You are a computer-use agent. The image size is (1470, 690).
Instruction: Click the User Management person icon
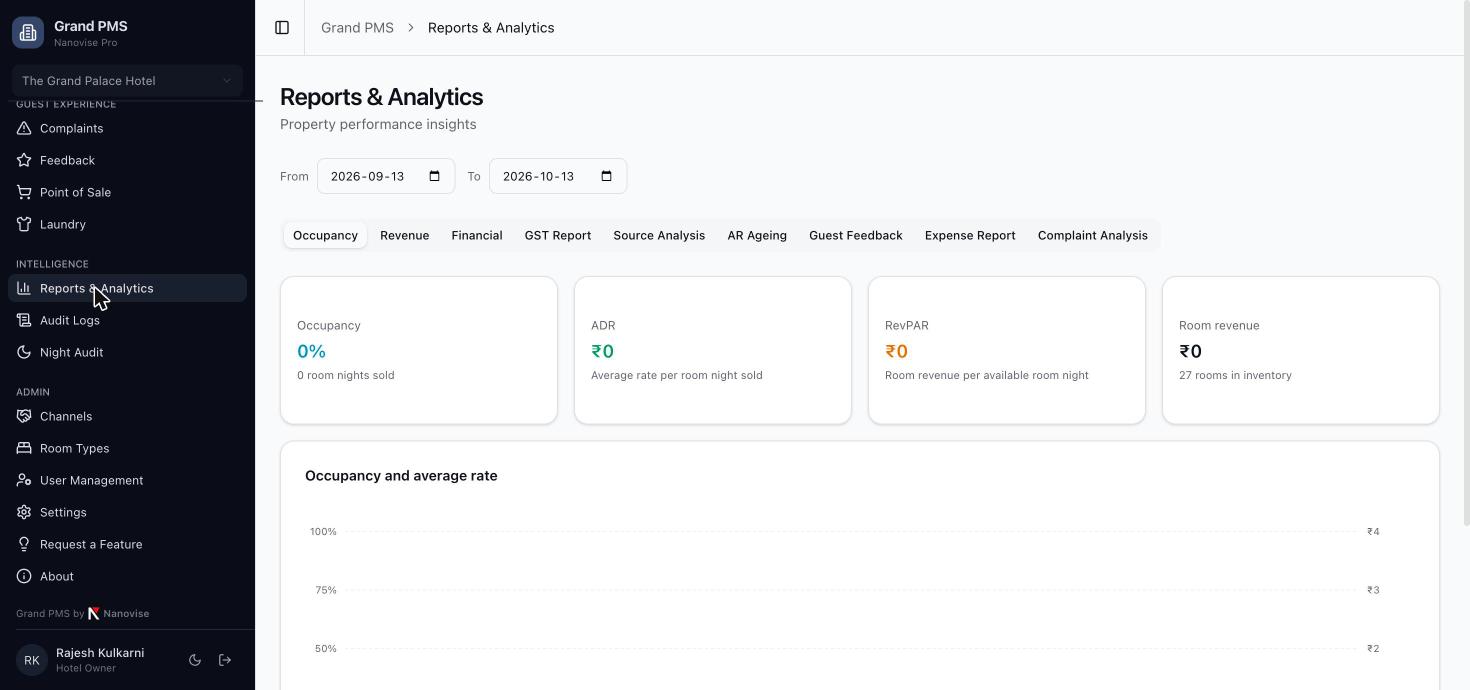coord(24,480)
